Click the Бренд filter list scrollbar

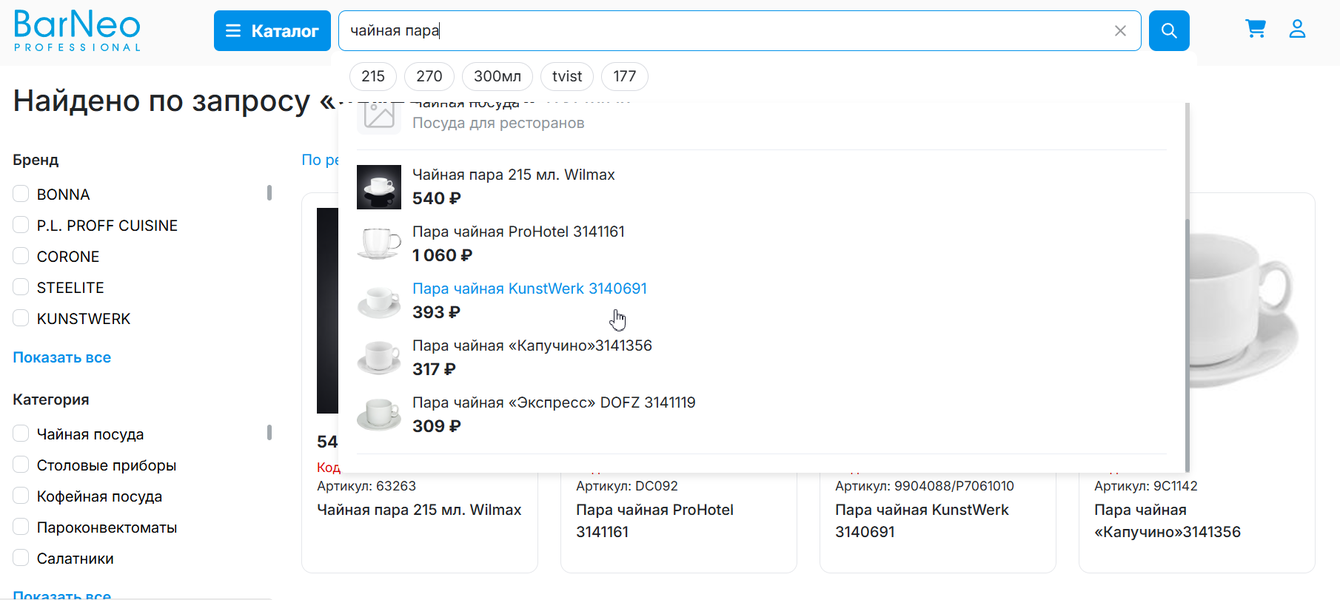pyautogui.click(x=269, y=193)
